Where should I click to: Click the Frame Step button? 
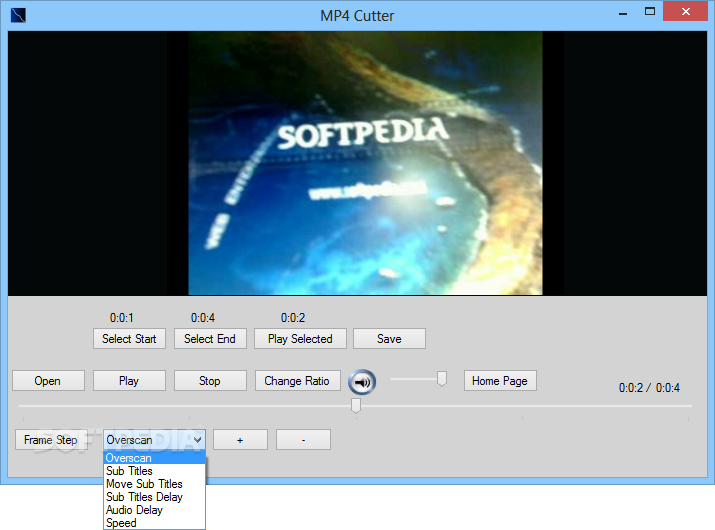click(x=51, y=440)
